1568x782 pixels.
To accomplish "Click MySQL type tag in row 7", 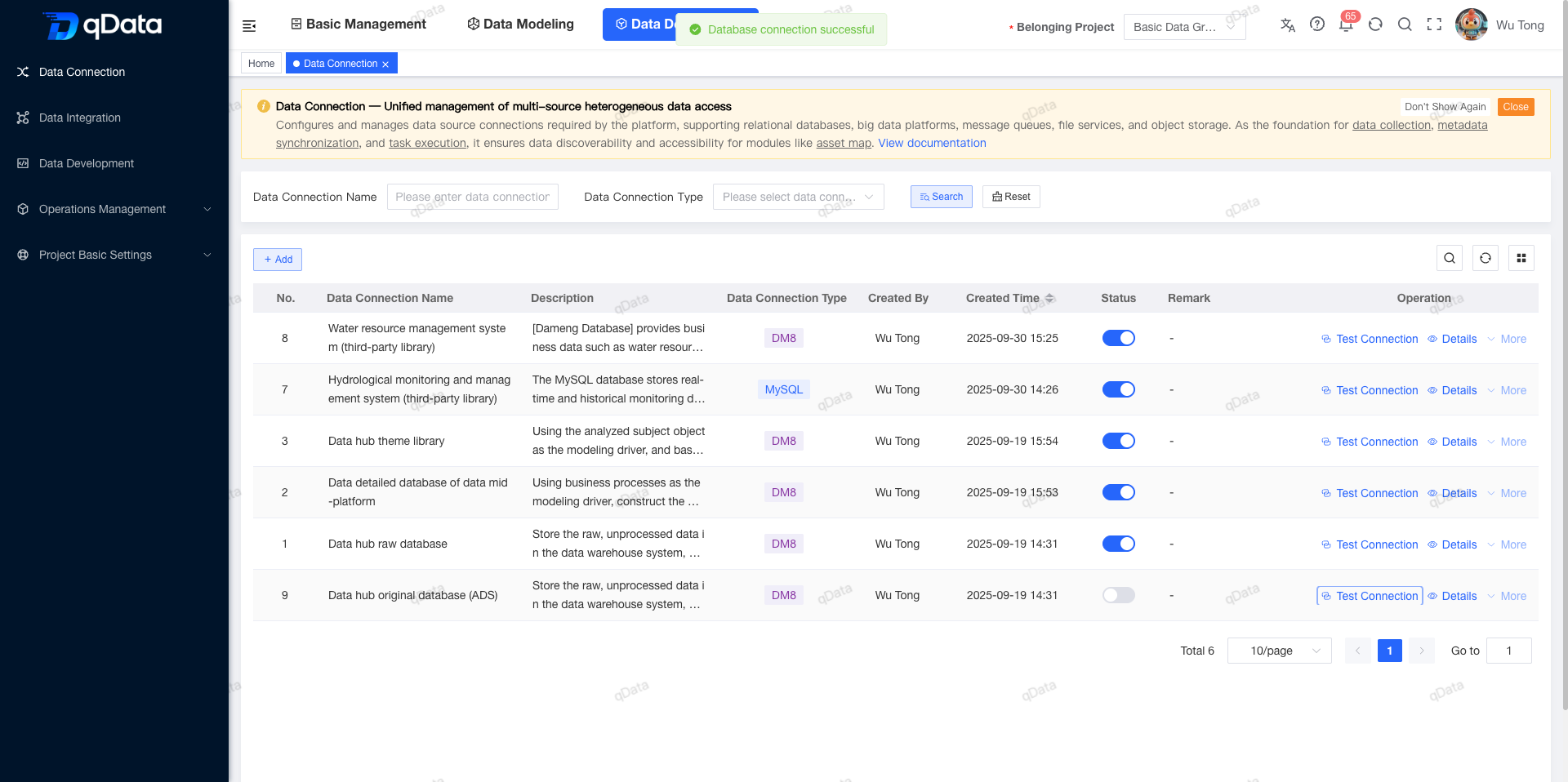I will [784, 389].
